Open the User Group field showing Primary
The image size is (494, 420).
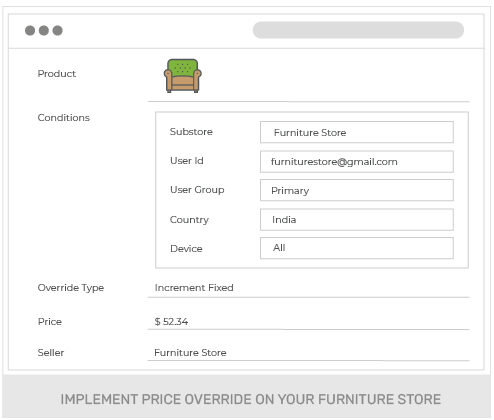click(x=357, y=190)
